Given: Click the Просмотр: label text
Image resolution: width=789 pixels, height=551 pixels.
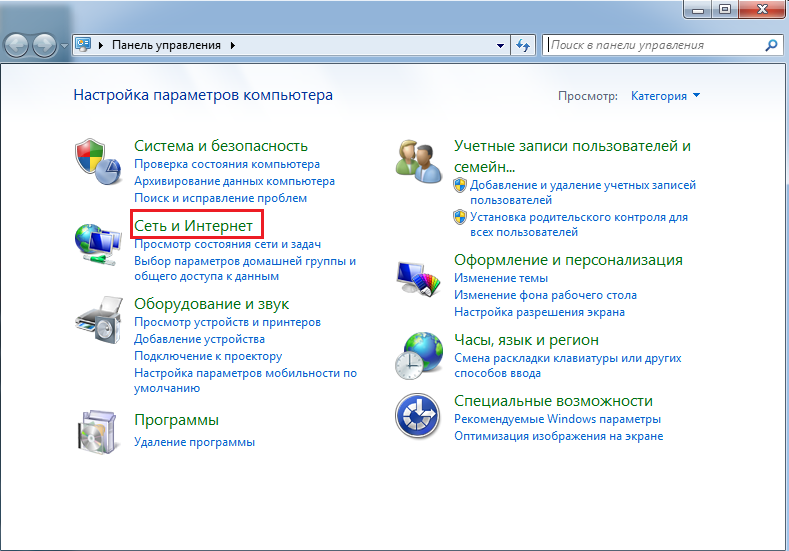Looking at the screenshot, I should [x=588, y=96].
